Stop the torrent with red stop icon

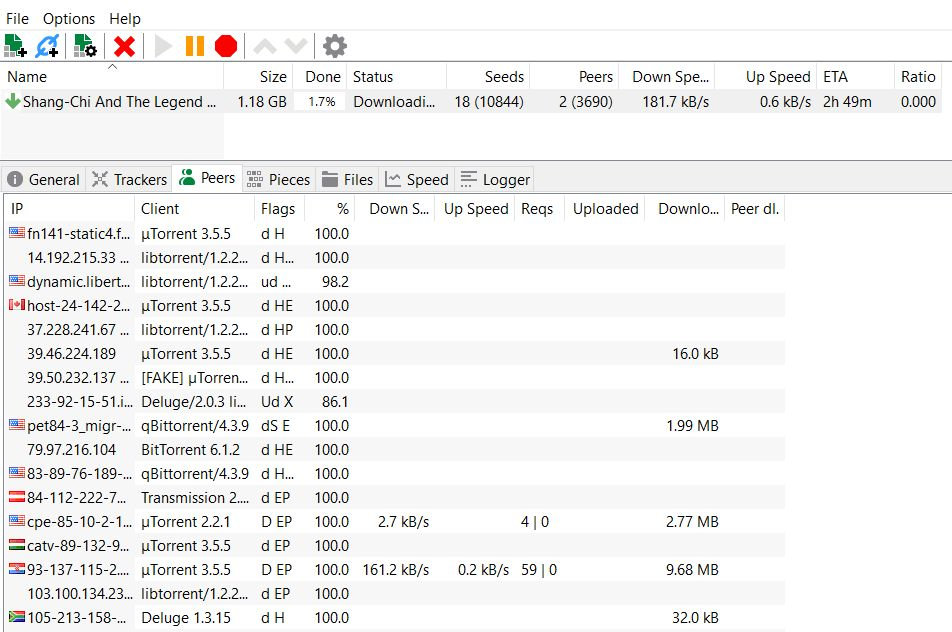point(226,46)
